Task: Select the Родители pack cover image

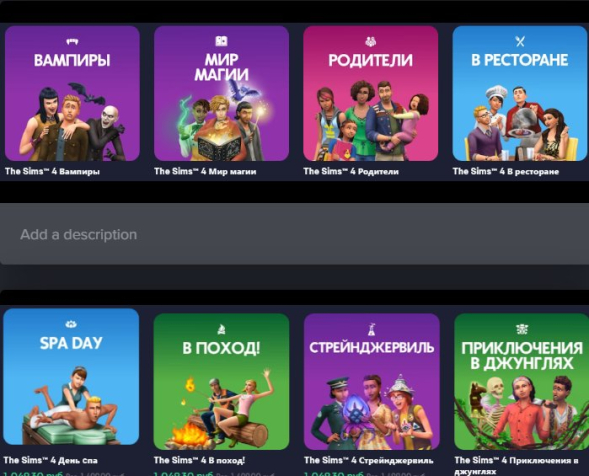Action: 370,94
